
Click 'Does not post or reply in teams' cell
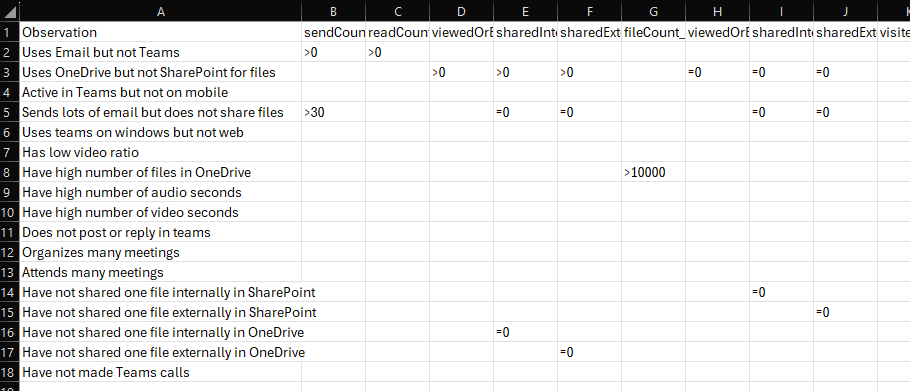pyautogui.click(x=161, y=233)
